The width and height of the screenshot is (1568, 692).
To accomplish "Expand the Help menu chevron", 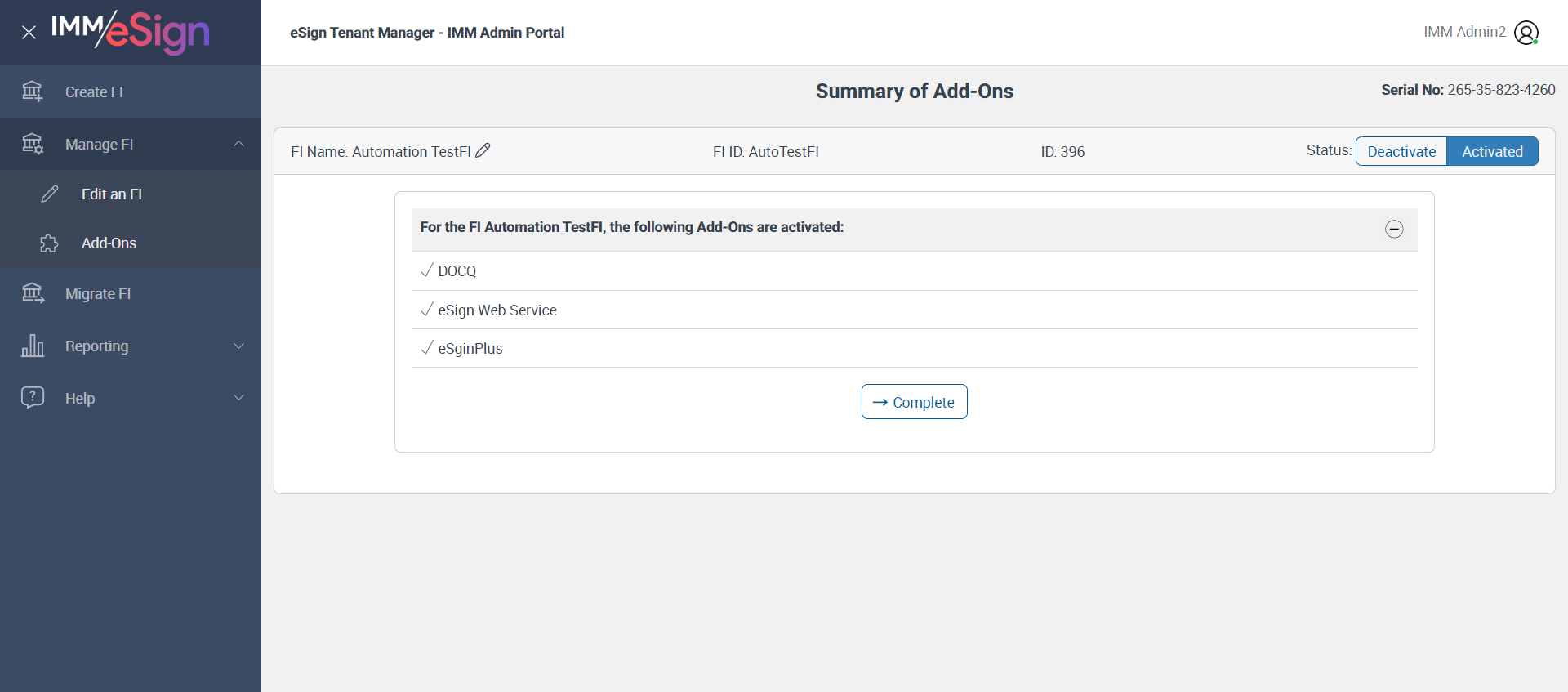I will 239,398.
